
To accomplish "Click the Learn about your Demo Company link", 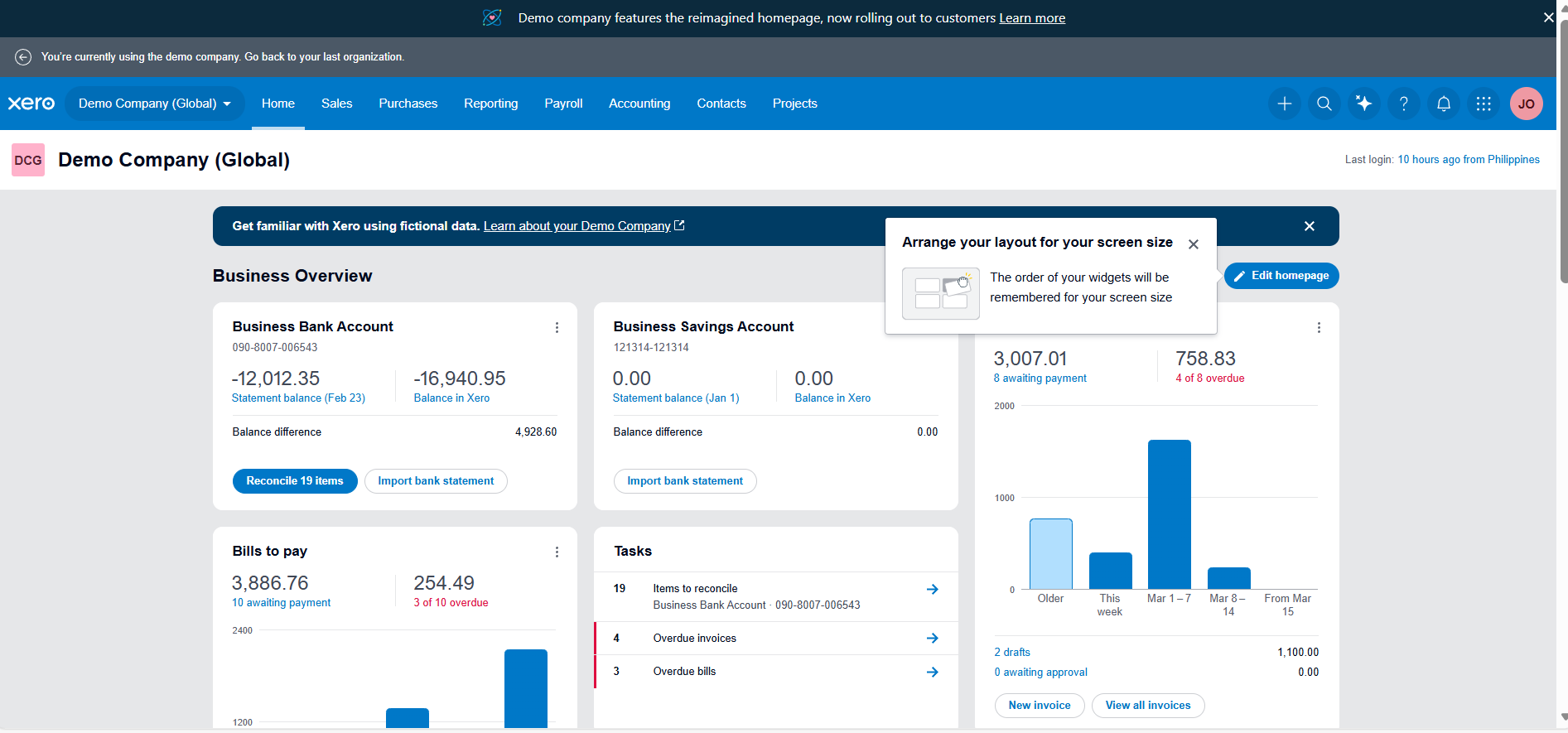I will (577, 226).
